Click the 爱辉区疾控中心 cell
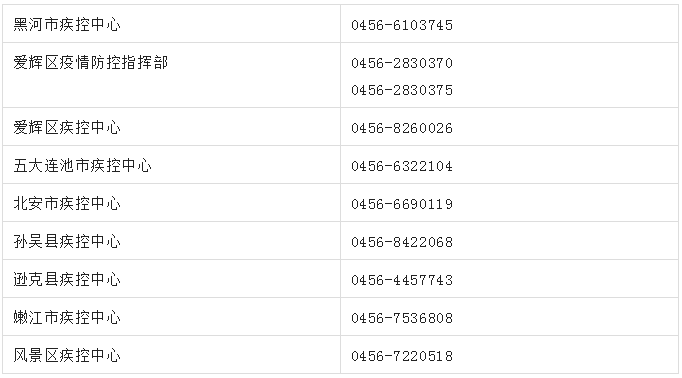This screenshot has height=378, width=682. pos(171,127)
